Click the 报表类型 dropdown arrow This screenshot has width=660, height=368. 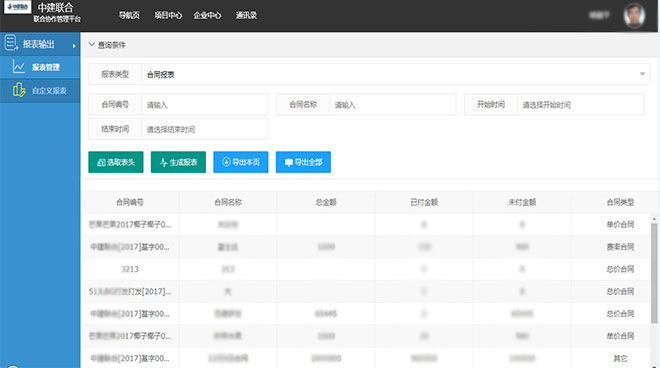click(x=642, y=74)
